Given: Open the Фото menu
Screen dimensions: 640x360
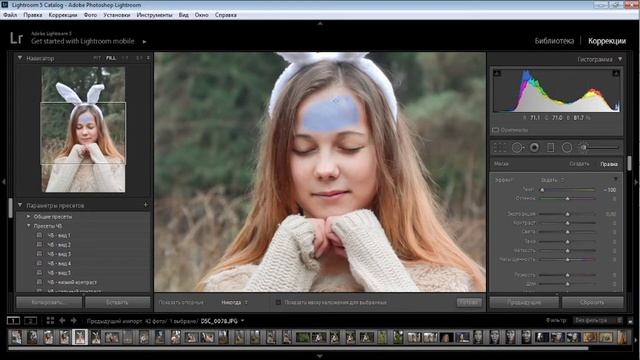Looking at the screenshot, I should tap(91, 15).
